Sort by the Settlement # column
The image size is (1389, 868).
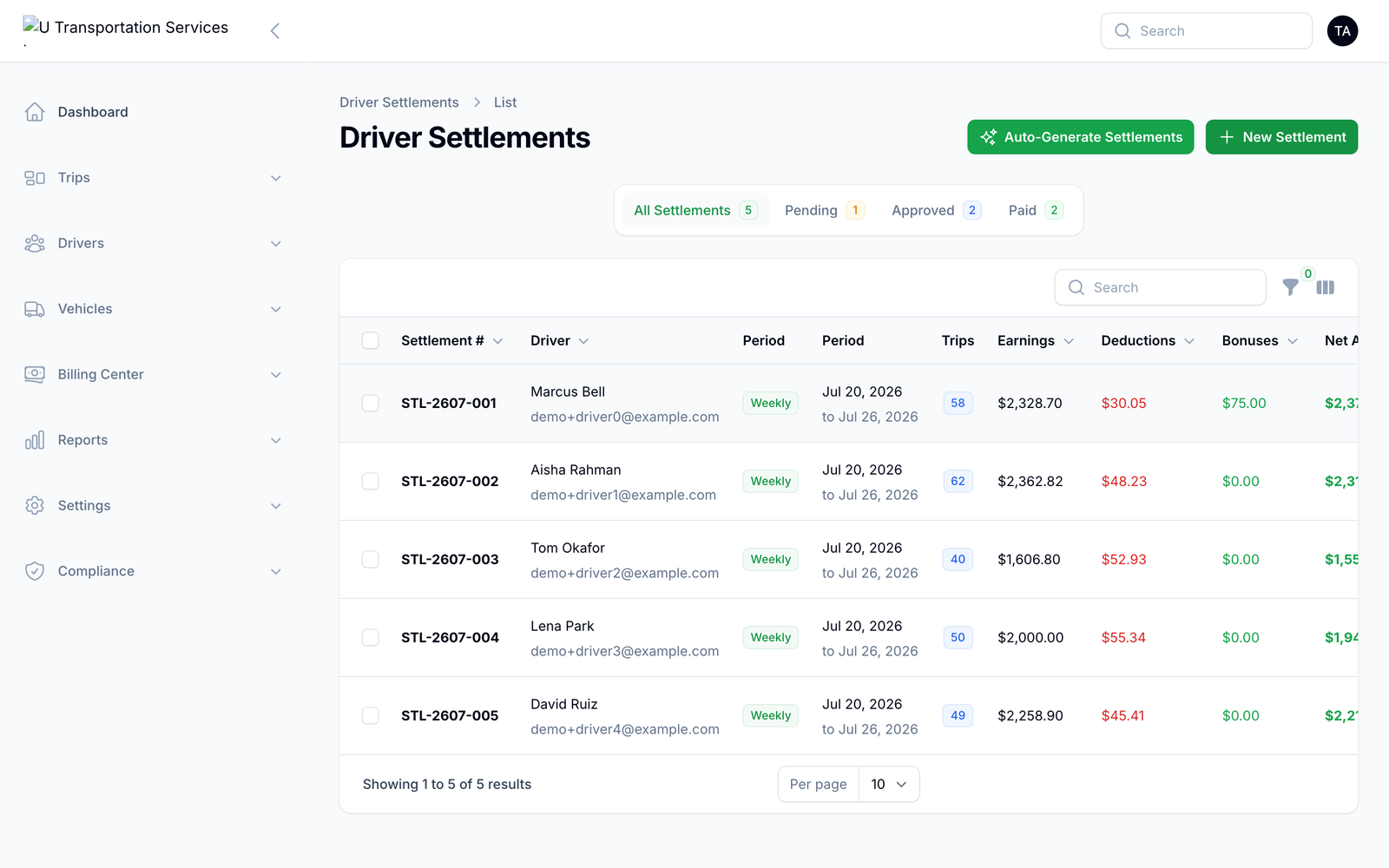click(451, 340)
